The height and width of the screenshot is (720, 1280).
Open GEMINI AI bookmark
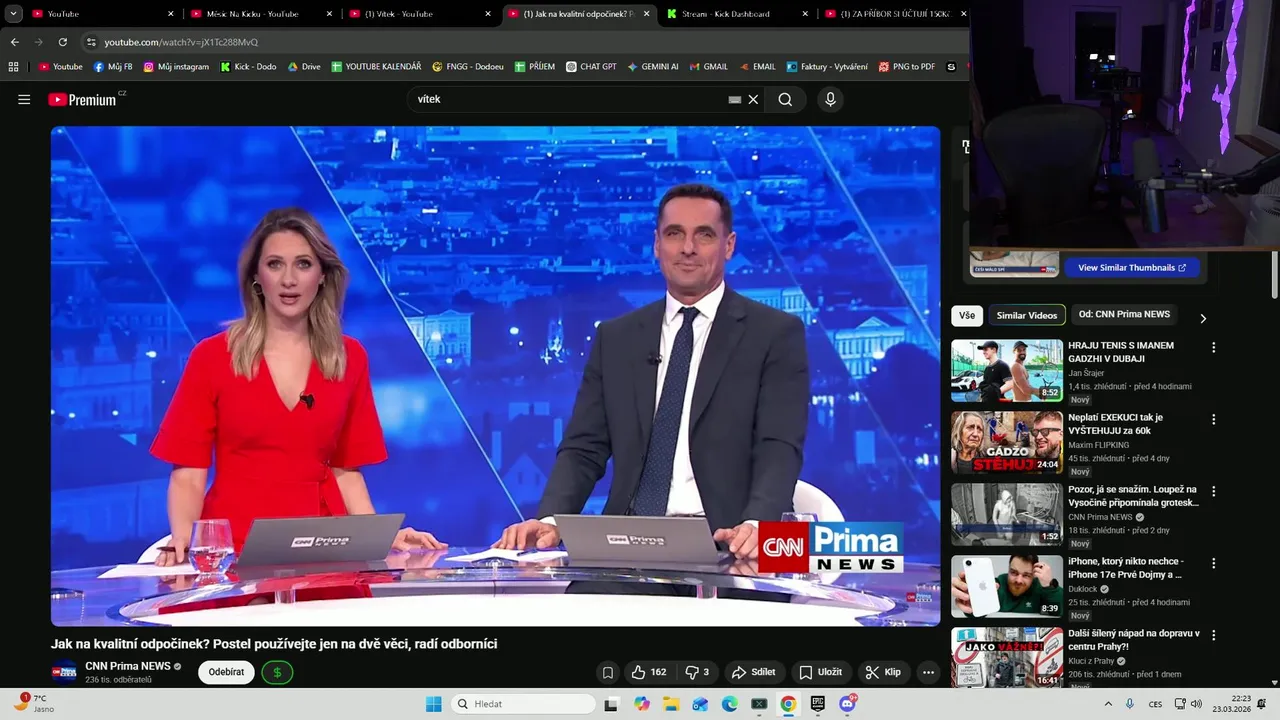[653, 67]
